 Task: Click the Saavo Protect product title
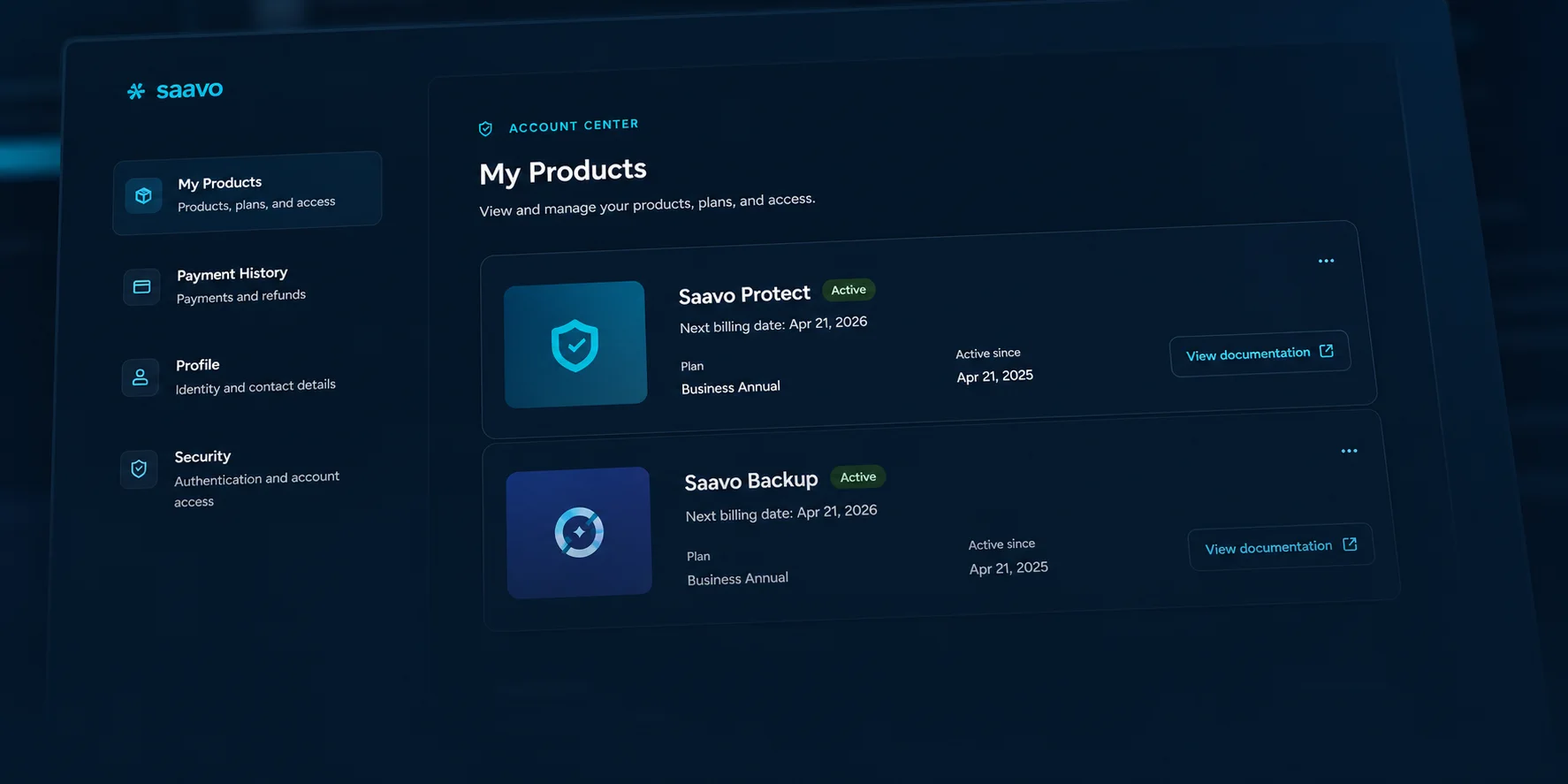tap(744, 294)
